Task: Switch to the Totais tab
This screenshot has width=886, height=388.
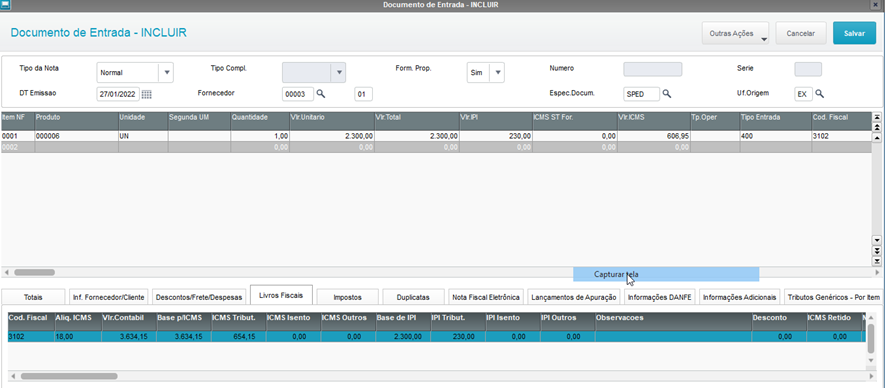Action: pyautogui.click(x=33, y=297)
